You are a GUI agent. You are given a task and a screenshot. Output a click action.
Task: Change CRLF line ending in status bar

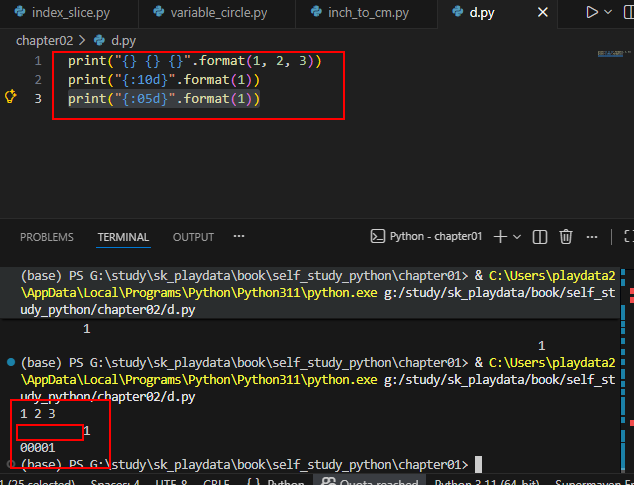tap(216, 482)
